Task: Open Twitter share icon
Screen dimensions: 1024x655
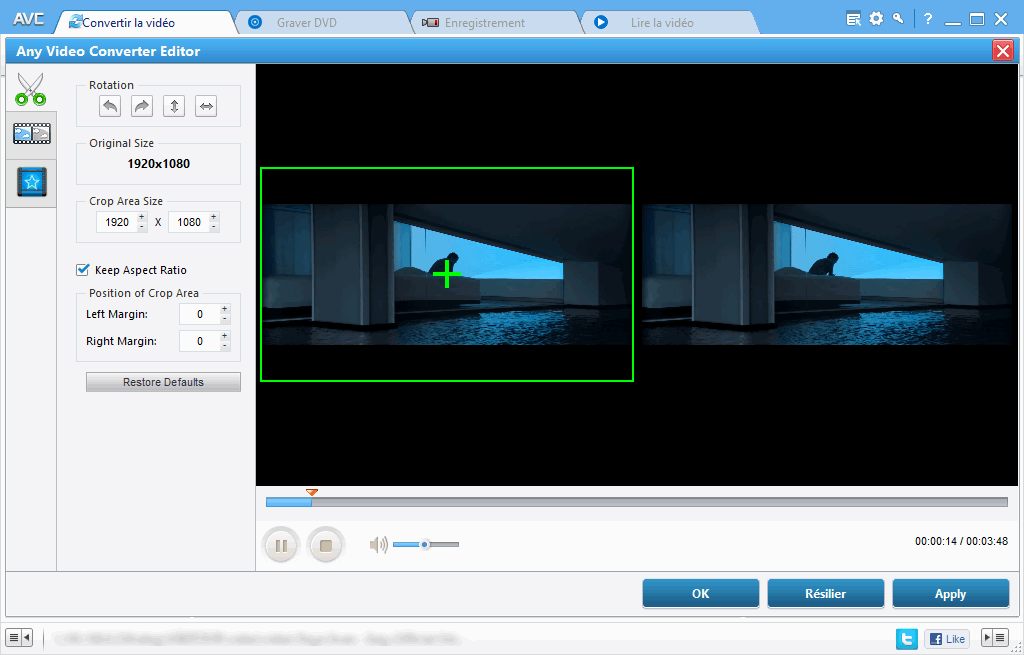Action: coord(906,639)
